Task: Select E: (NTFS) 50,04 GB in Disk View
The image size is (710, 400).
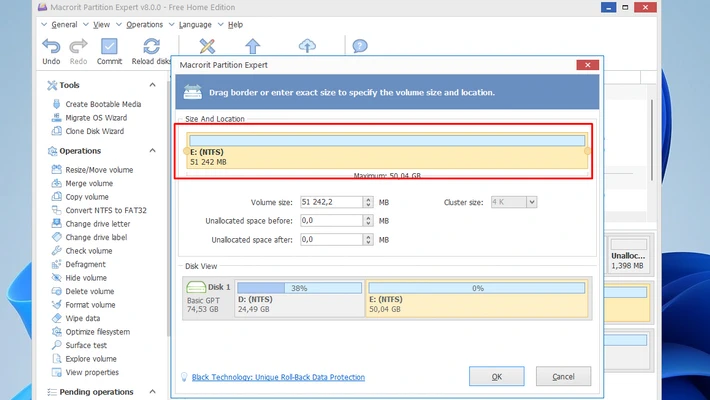Action: (x=477, y=298)
